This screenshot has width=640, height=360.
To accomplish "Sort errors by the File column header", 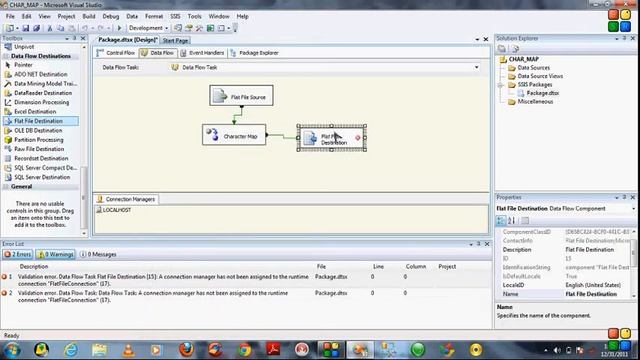I will (321, 267).
